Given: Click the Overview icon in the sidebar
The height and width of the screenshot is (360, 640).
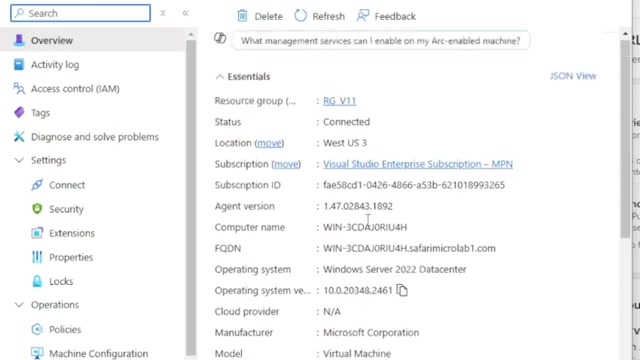Looking at the screenshot, I should tap(19, 40).
